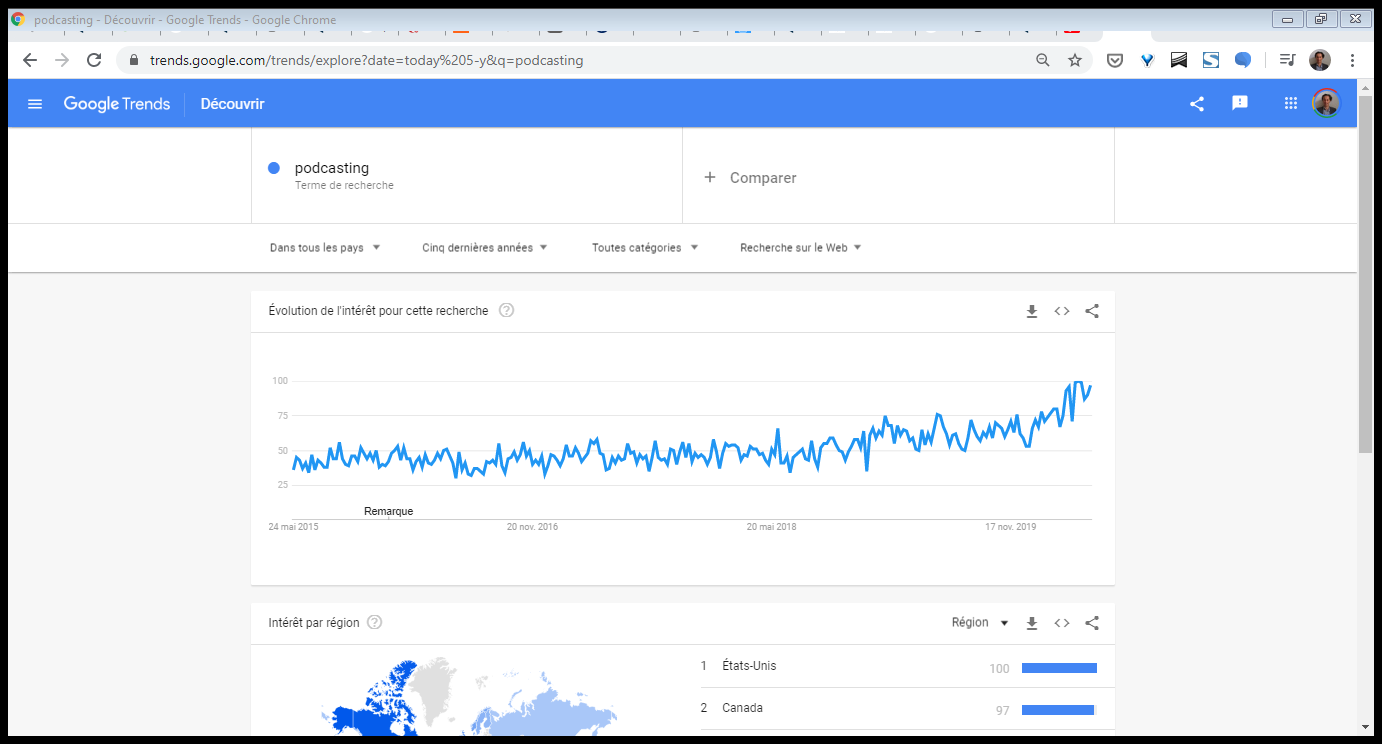Click Comparer to add a term
This screenshot has height=744, width=1382.
tap(751, 177)
